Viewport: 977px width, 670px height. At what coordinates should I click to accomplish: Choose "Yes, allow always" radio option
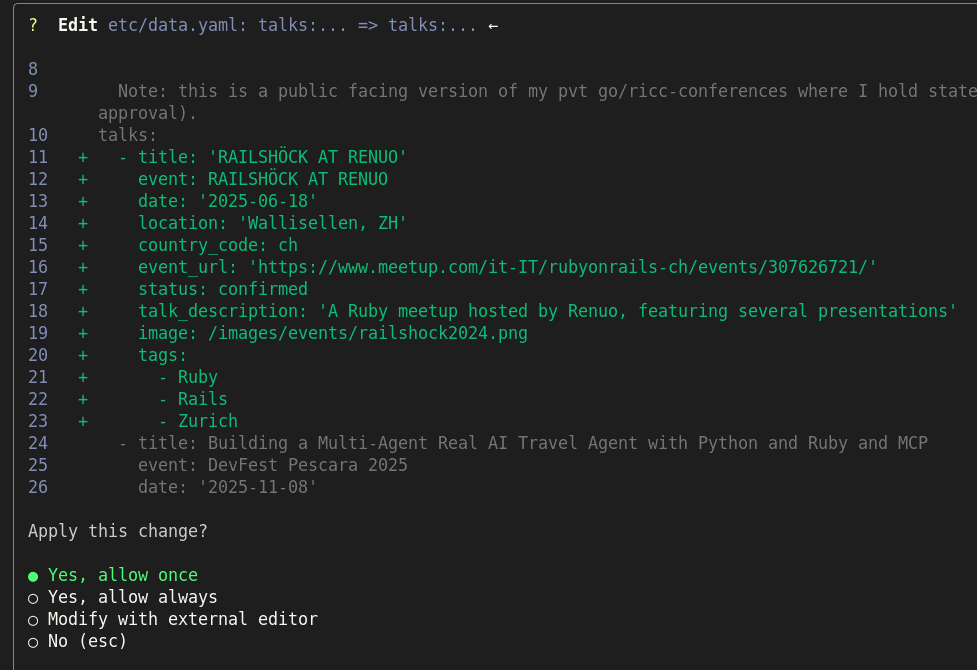click(x=132, y=597)
